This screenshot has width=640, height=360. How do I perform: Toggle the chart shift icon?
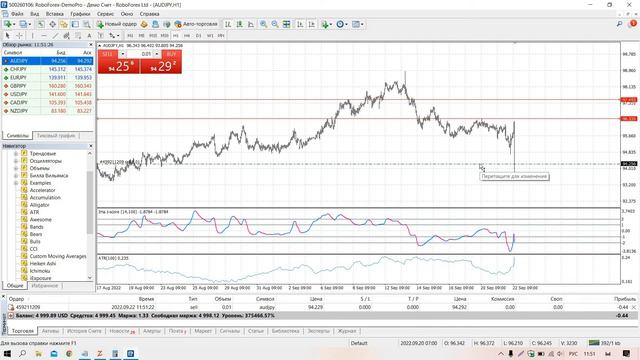point(311,24)
